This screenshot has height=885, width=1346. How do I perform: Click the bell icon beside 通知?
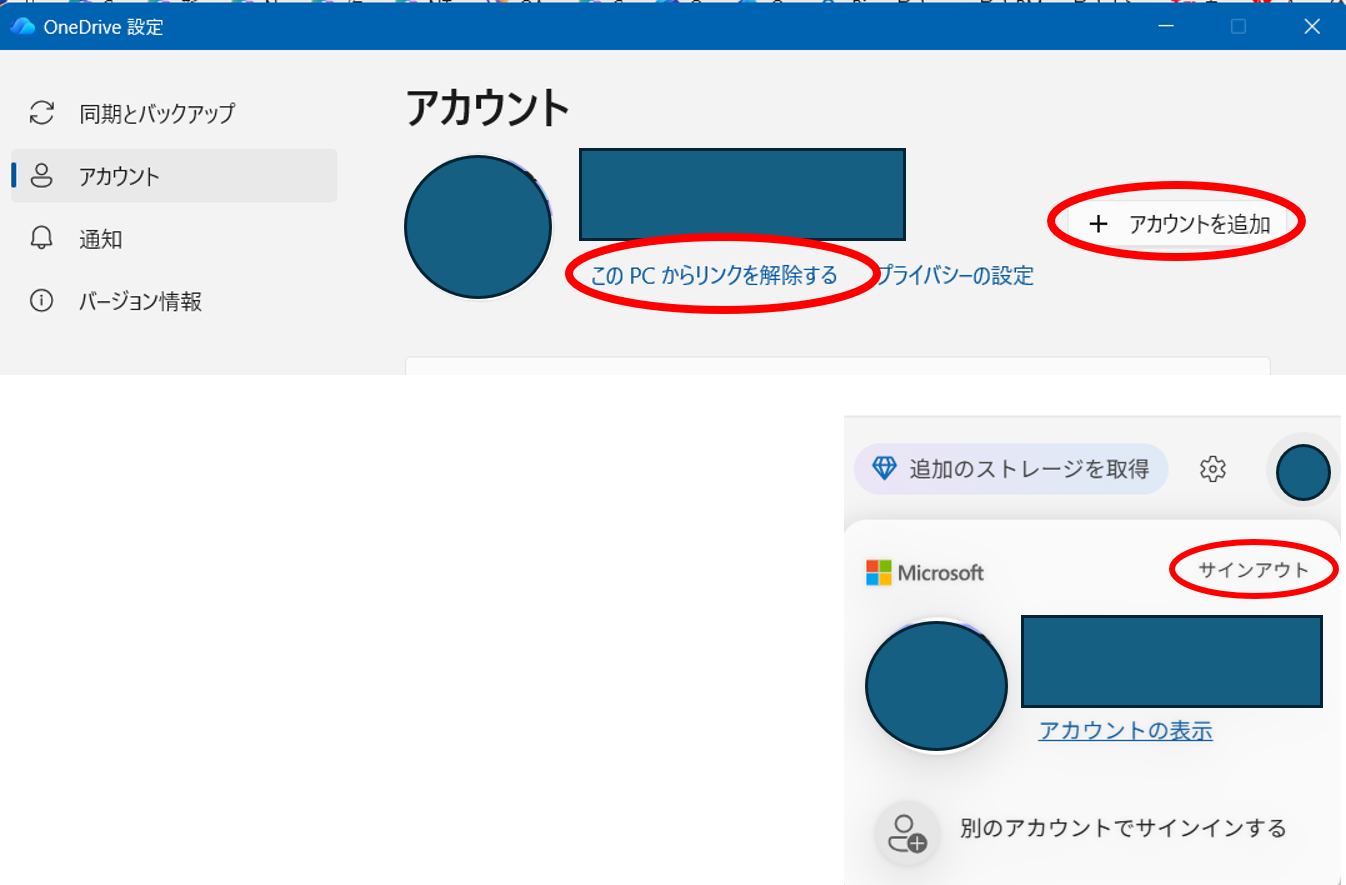(42, 239)
